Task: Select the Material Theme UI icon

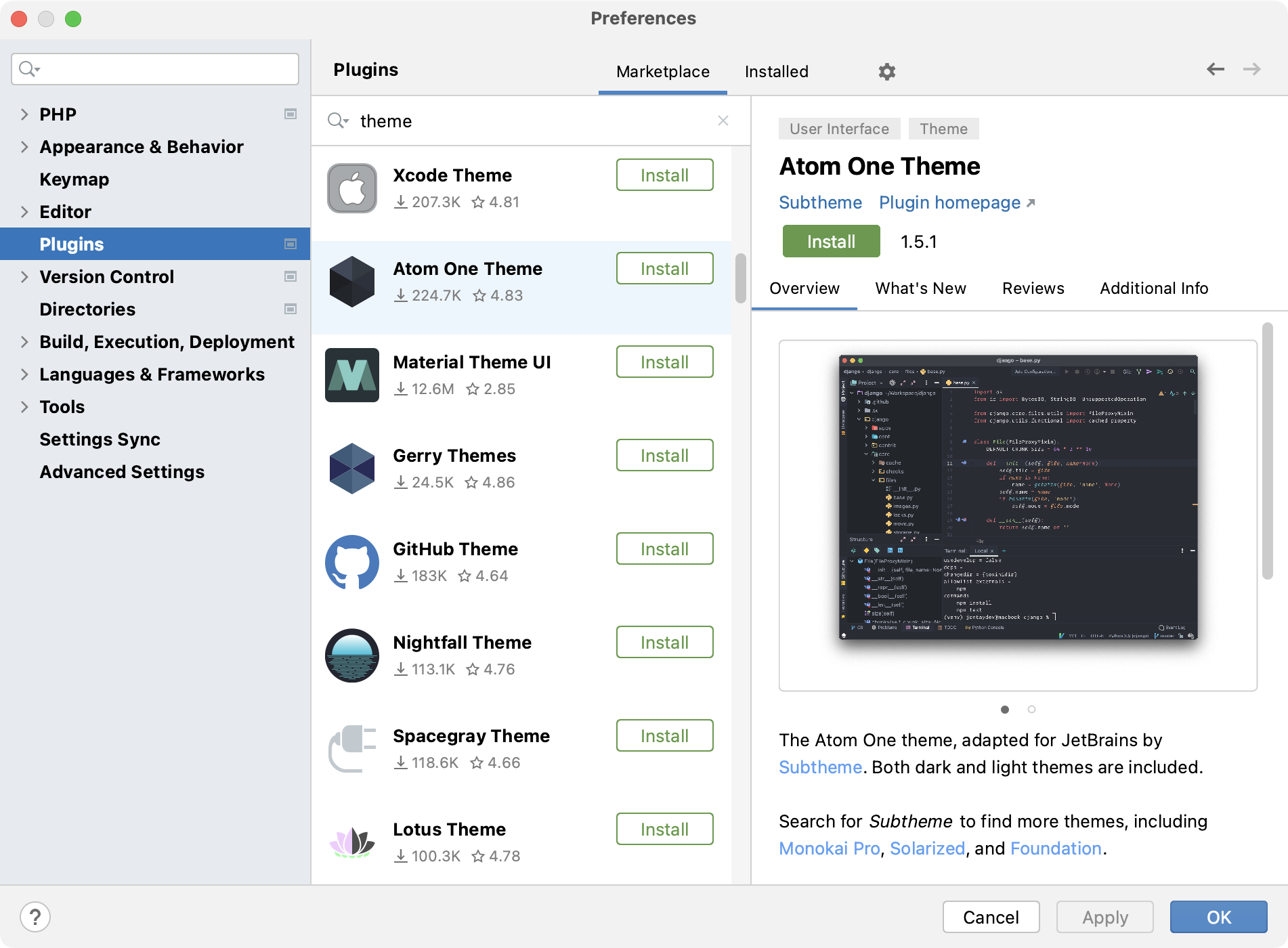Action: 351,375
